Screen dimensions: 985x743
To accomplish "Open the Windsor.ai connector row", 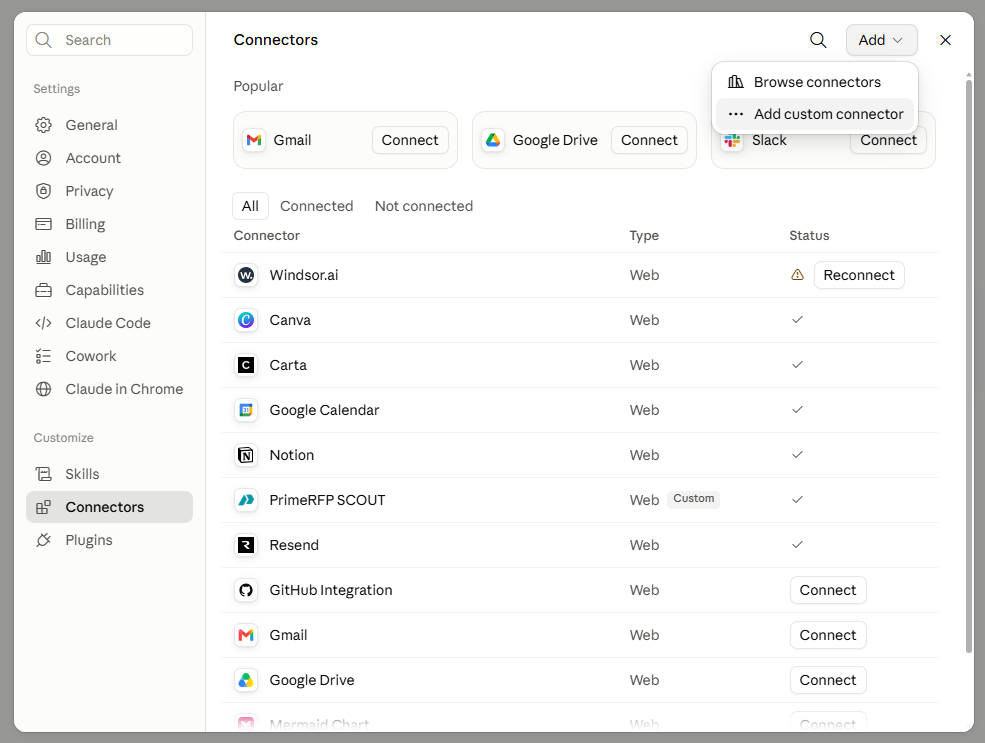I will tap(580, 275).
